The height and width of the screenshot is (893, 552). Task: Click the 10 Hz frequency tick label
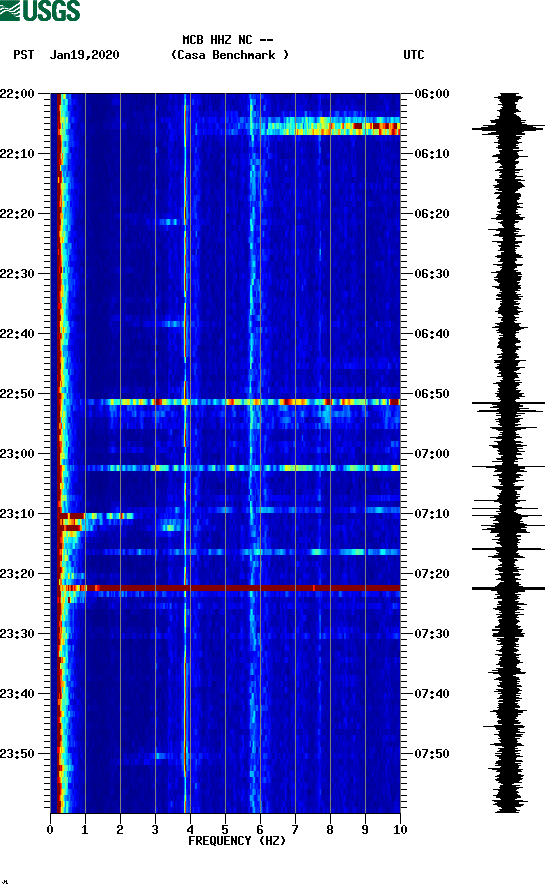(x=400, y=830)
